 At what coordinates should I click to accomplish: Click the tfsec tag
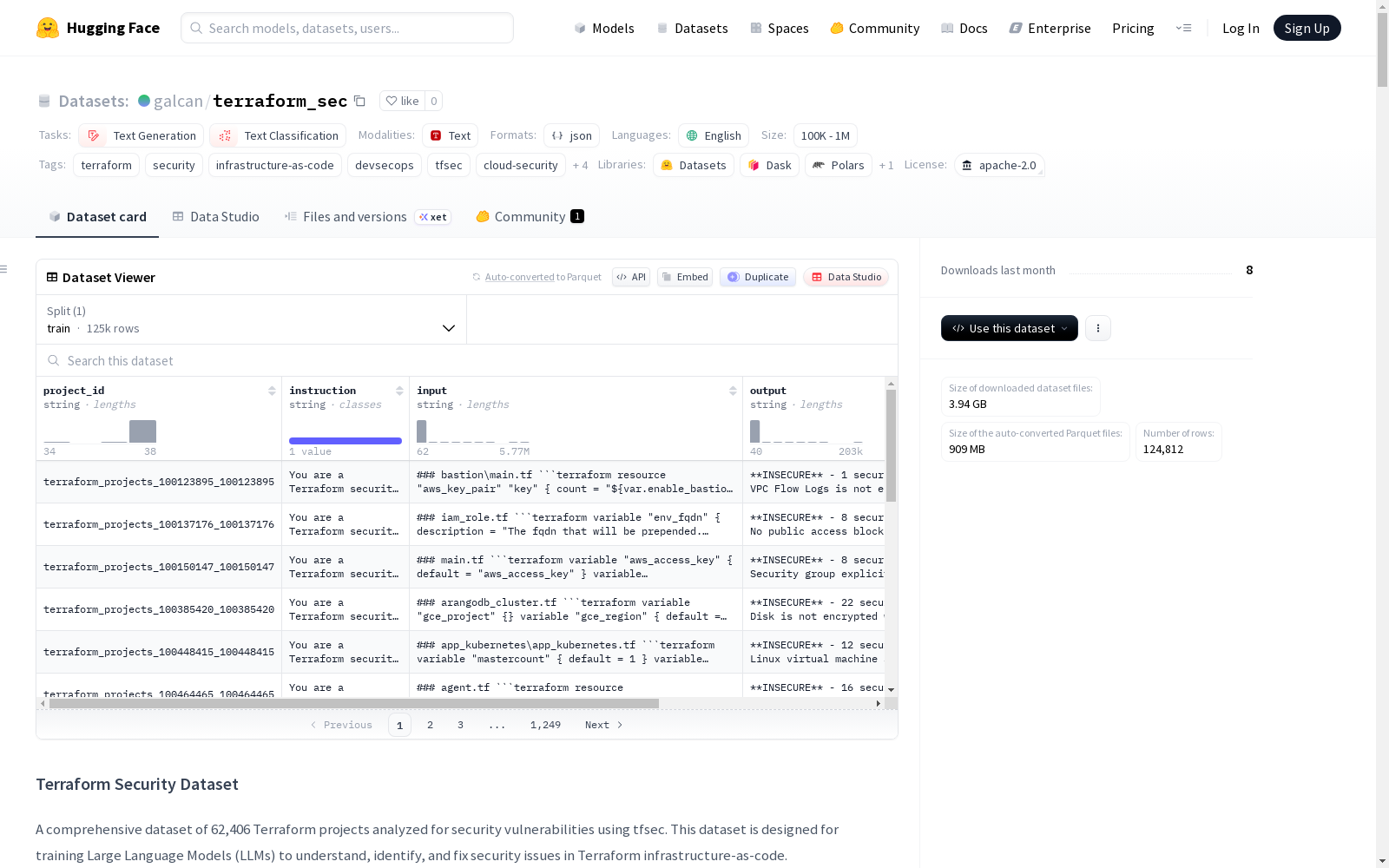(449, 165)
